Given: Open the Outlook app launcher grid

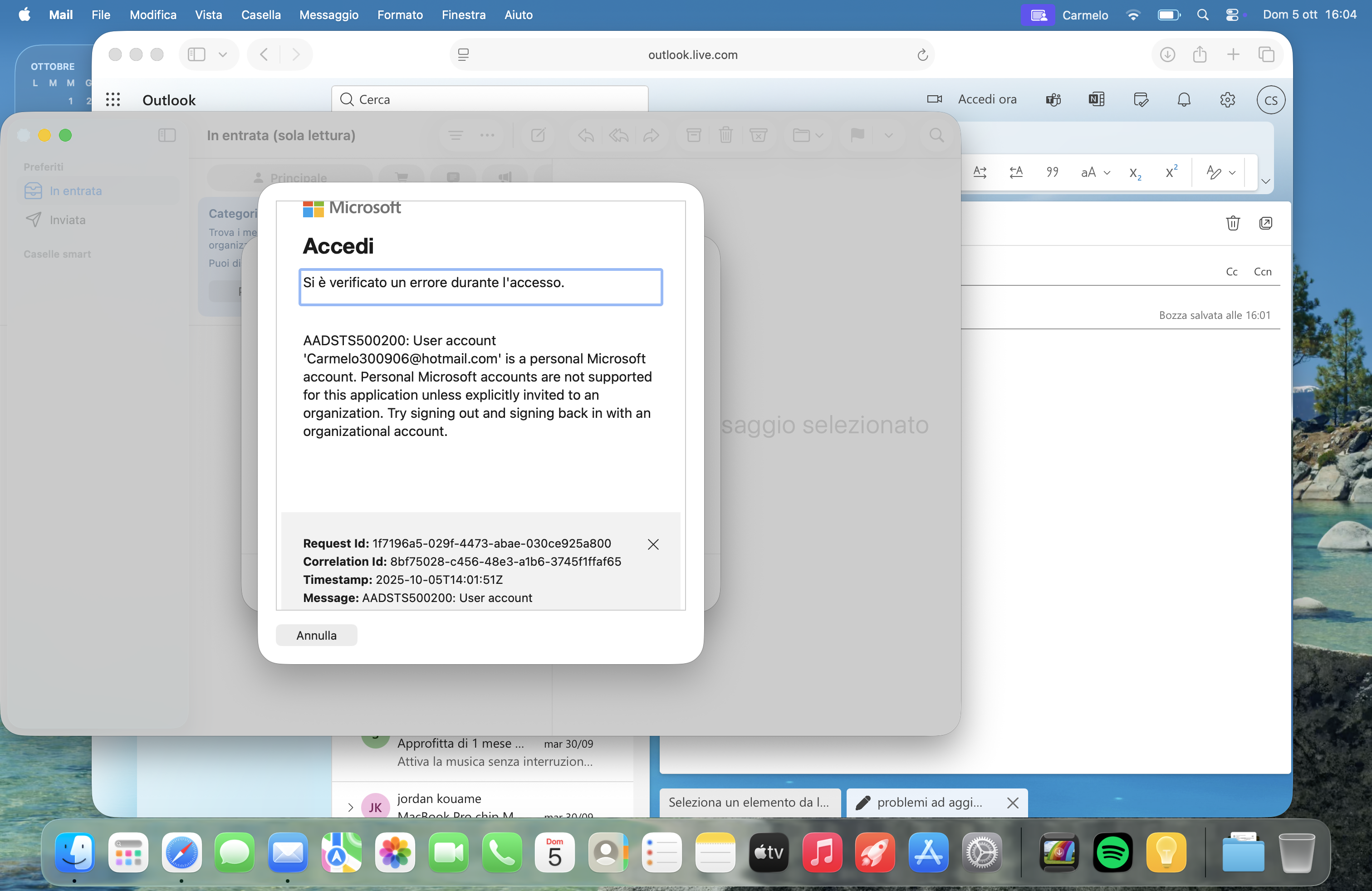Looking at the screenshot, I should pos(113,100).
